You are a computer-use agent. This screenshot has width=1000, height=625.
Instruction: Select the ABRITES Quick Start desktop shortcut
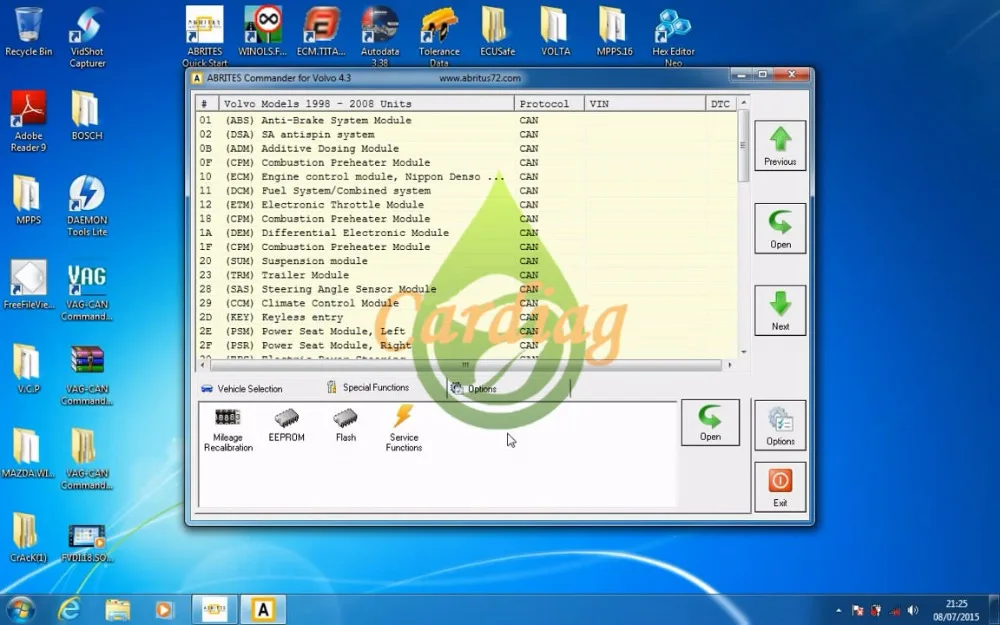(205, 37)
